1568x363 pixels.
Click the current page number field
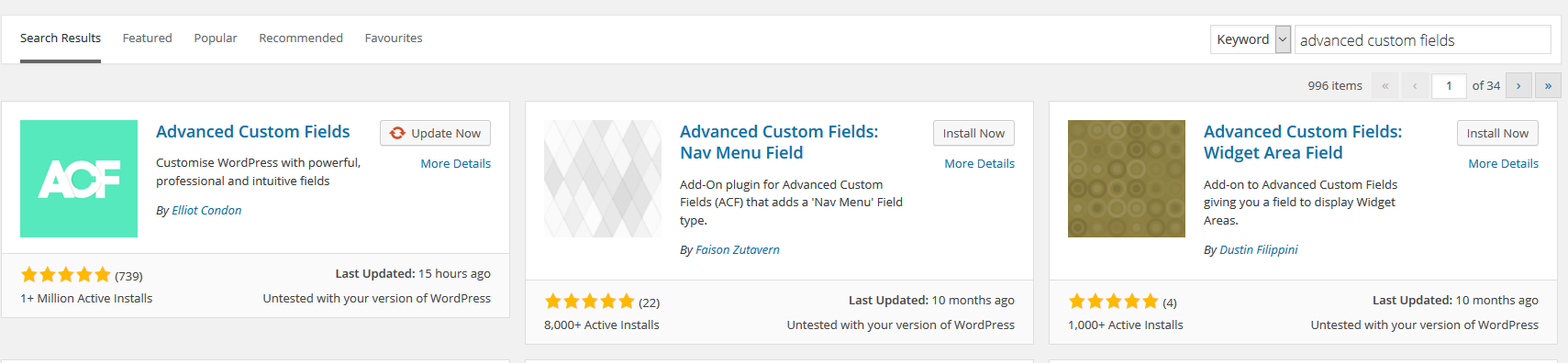1449,85
